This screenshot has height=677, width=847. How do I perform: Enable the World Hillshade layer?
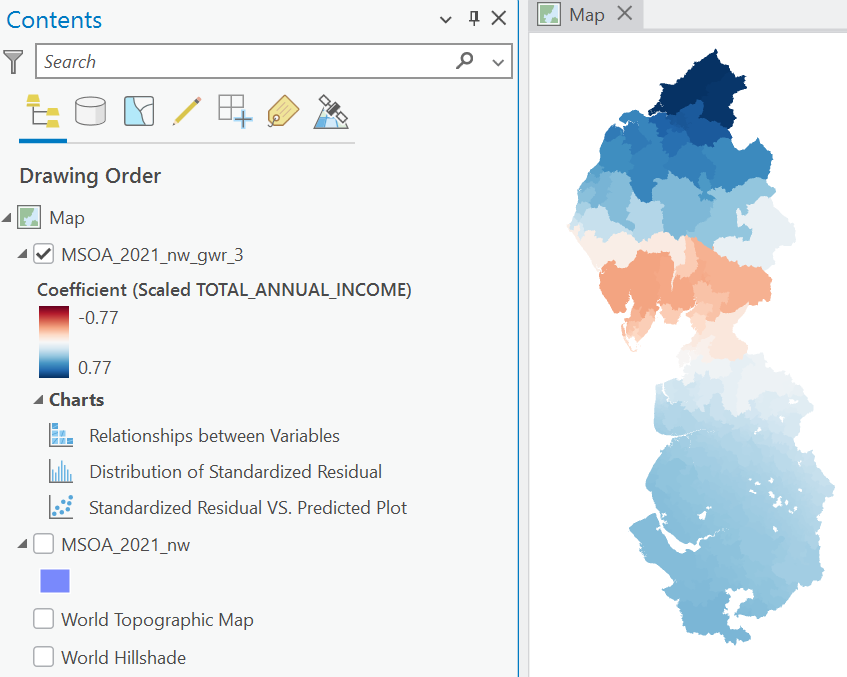pos(44,657)
